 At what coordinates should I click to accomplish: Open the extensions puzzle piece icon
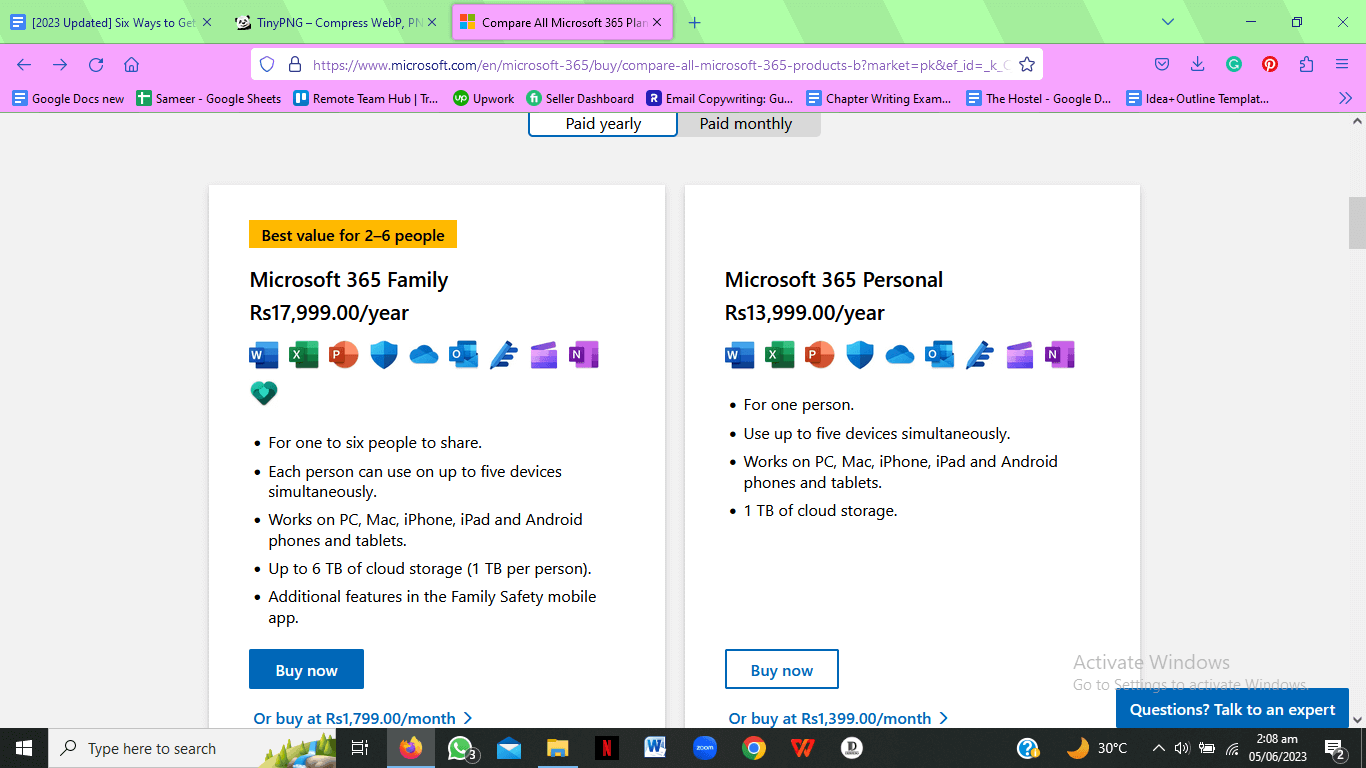point(1306,65)
